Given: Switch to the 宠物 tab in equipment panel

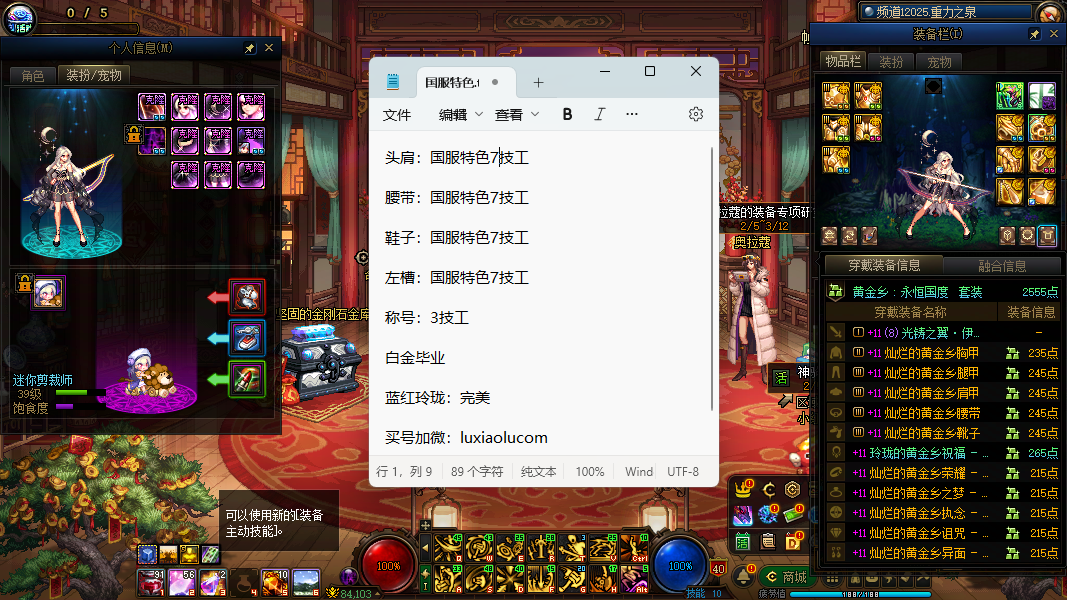Looking at the screenshot, I should tap(940, 62).
